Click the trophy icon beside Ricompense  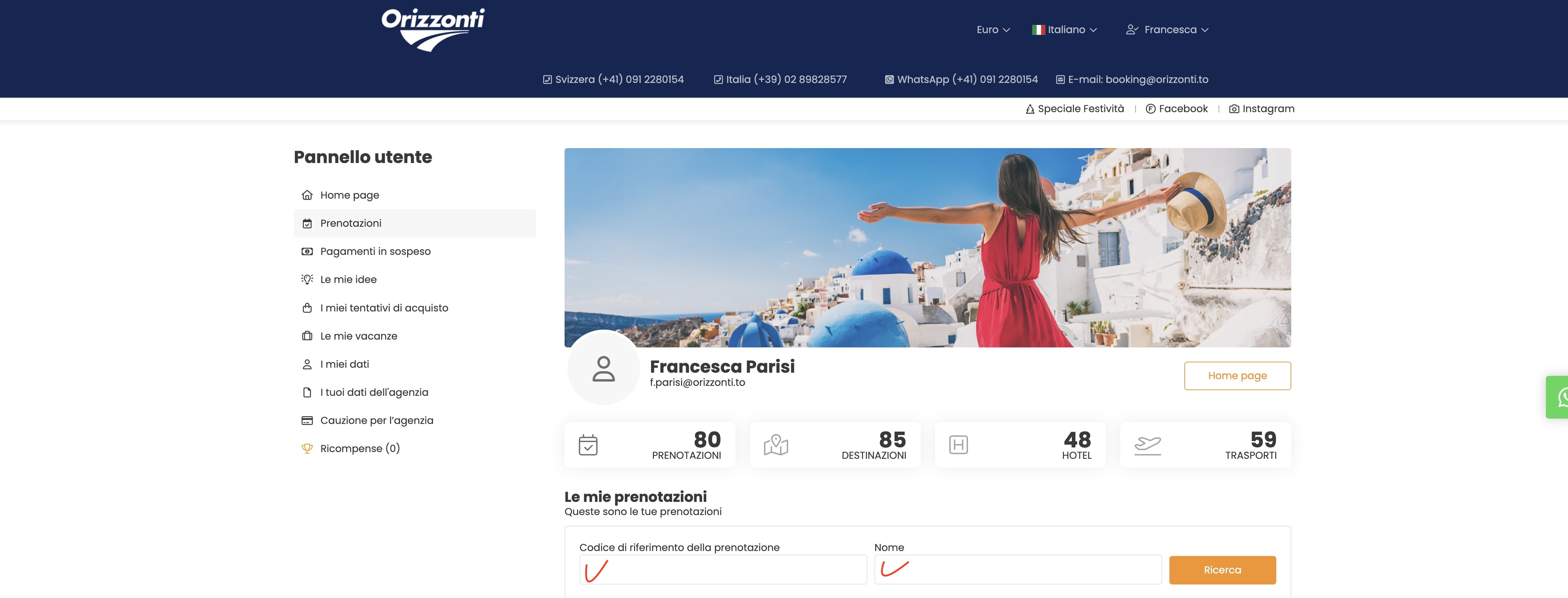click(307, 448)
